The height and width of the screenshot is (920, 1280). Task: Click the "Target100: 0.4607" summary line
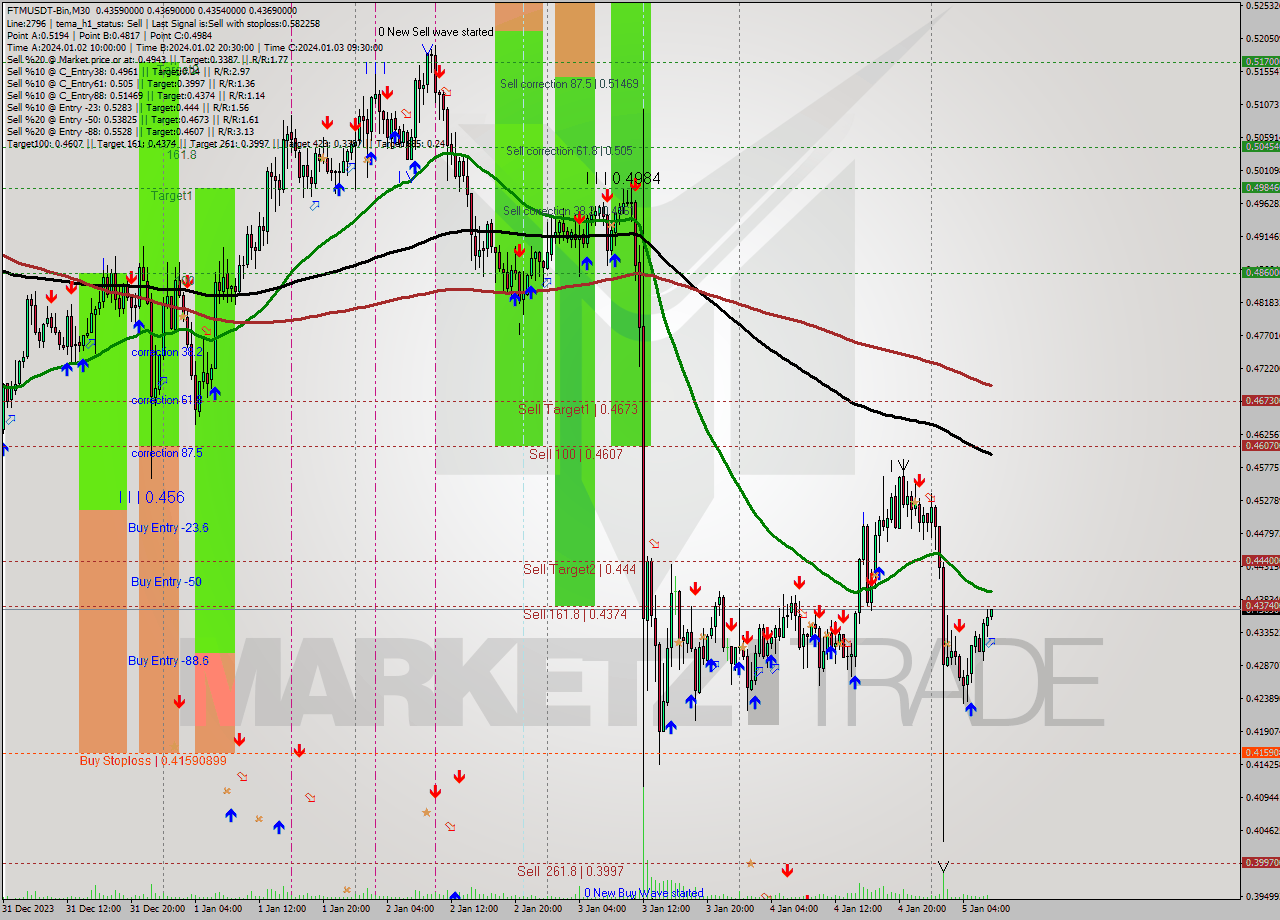click(226, 143)
